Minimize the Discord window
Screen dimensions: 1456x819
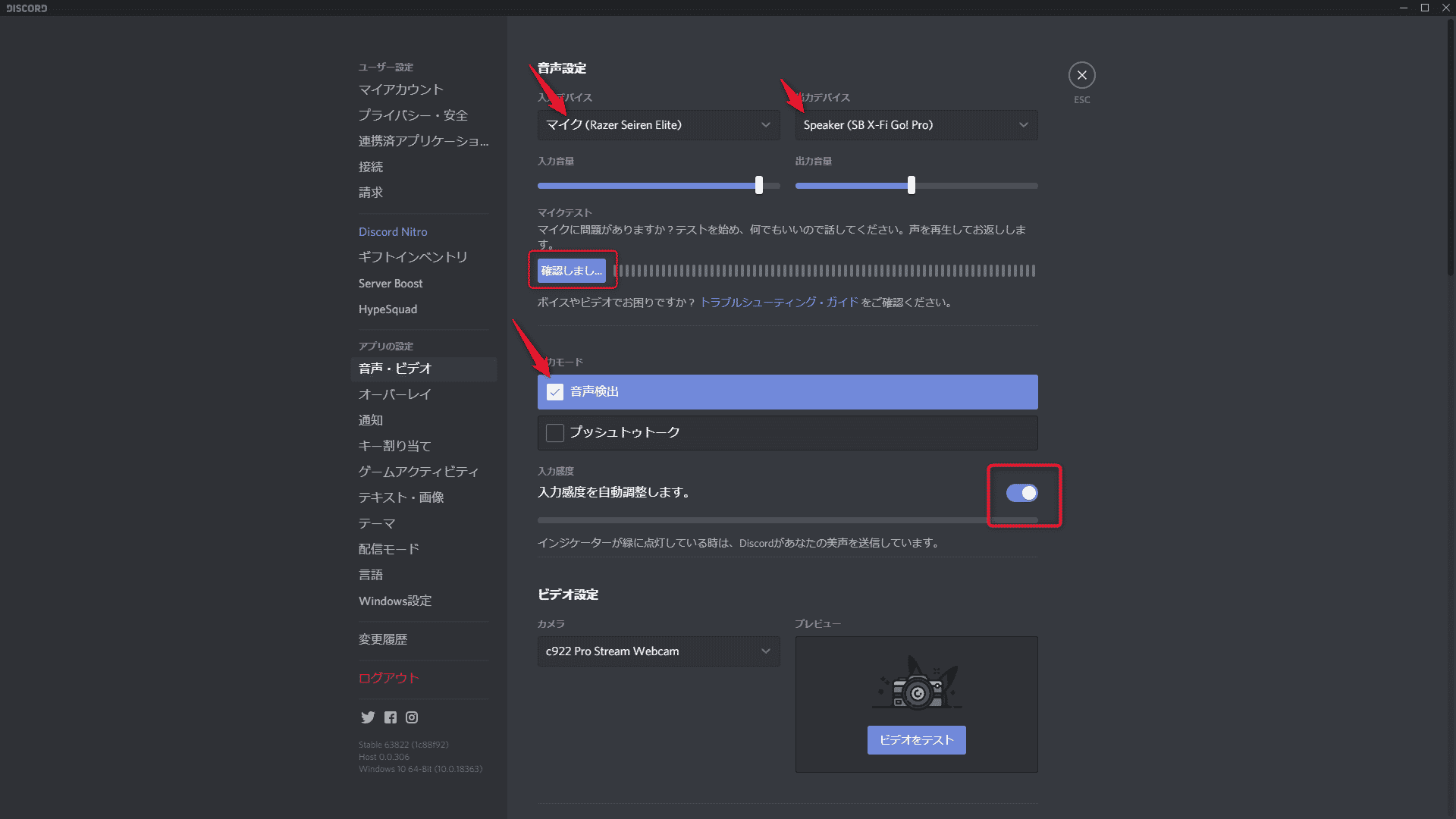click(x=1404, y=8)
